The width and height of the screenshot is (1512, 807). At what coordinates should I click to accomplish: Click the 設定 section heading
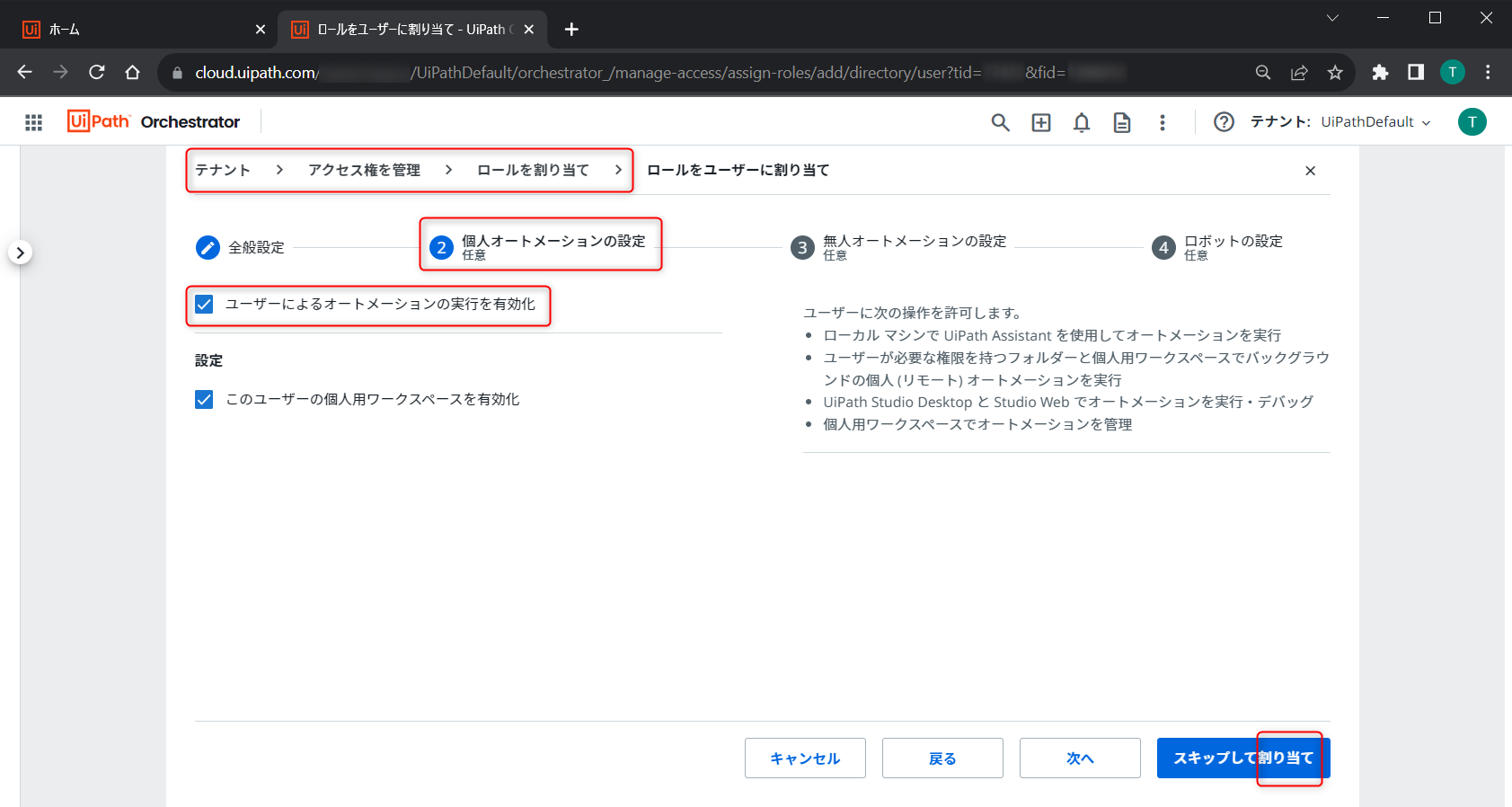click(x=208, y=360)
